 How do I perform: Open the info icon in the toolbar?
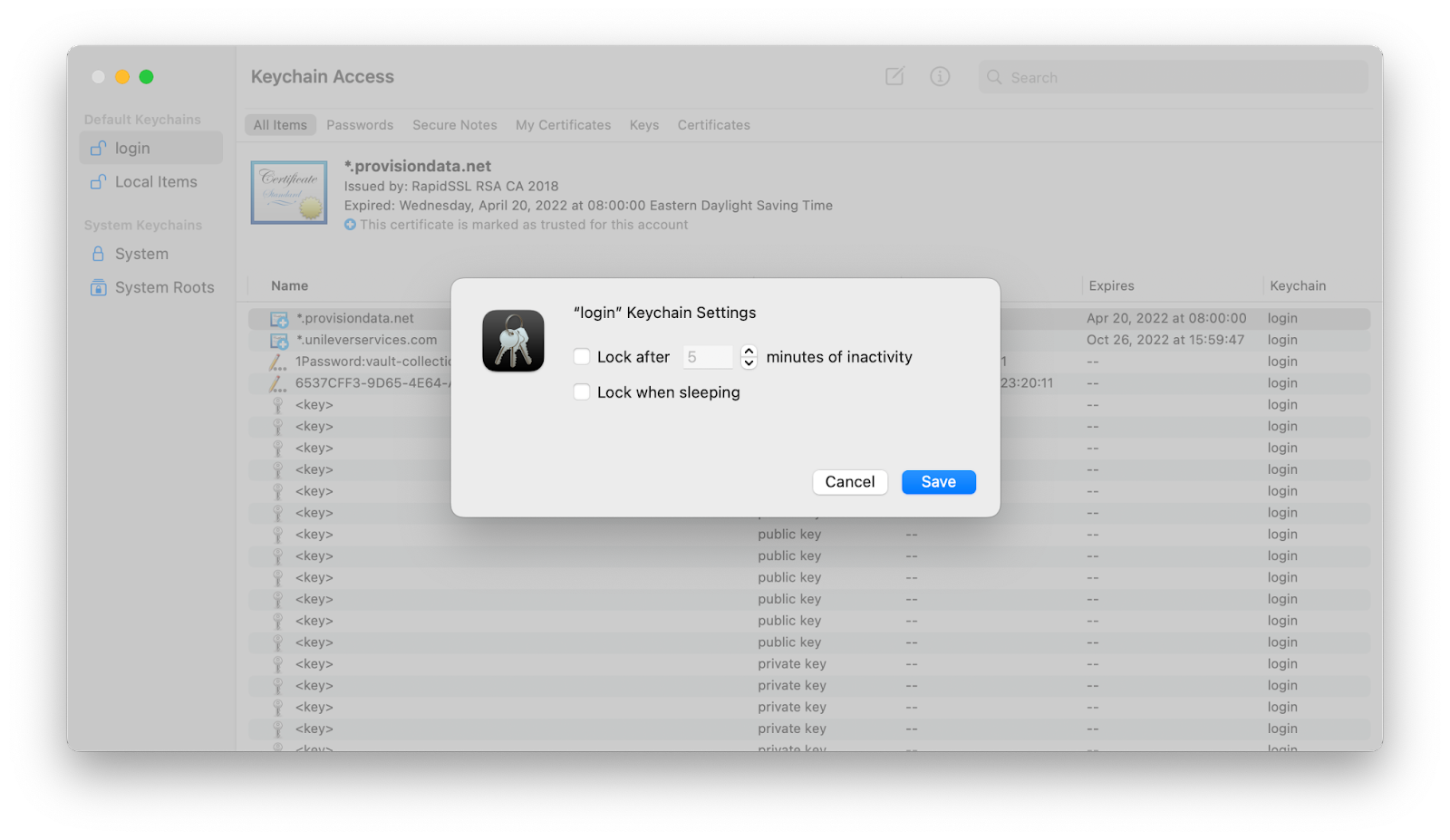tap(940, 77)
